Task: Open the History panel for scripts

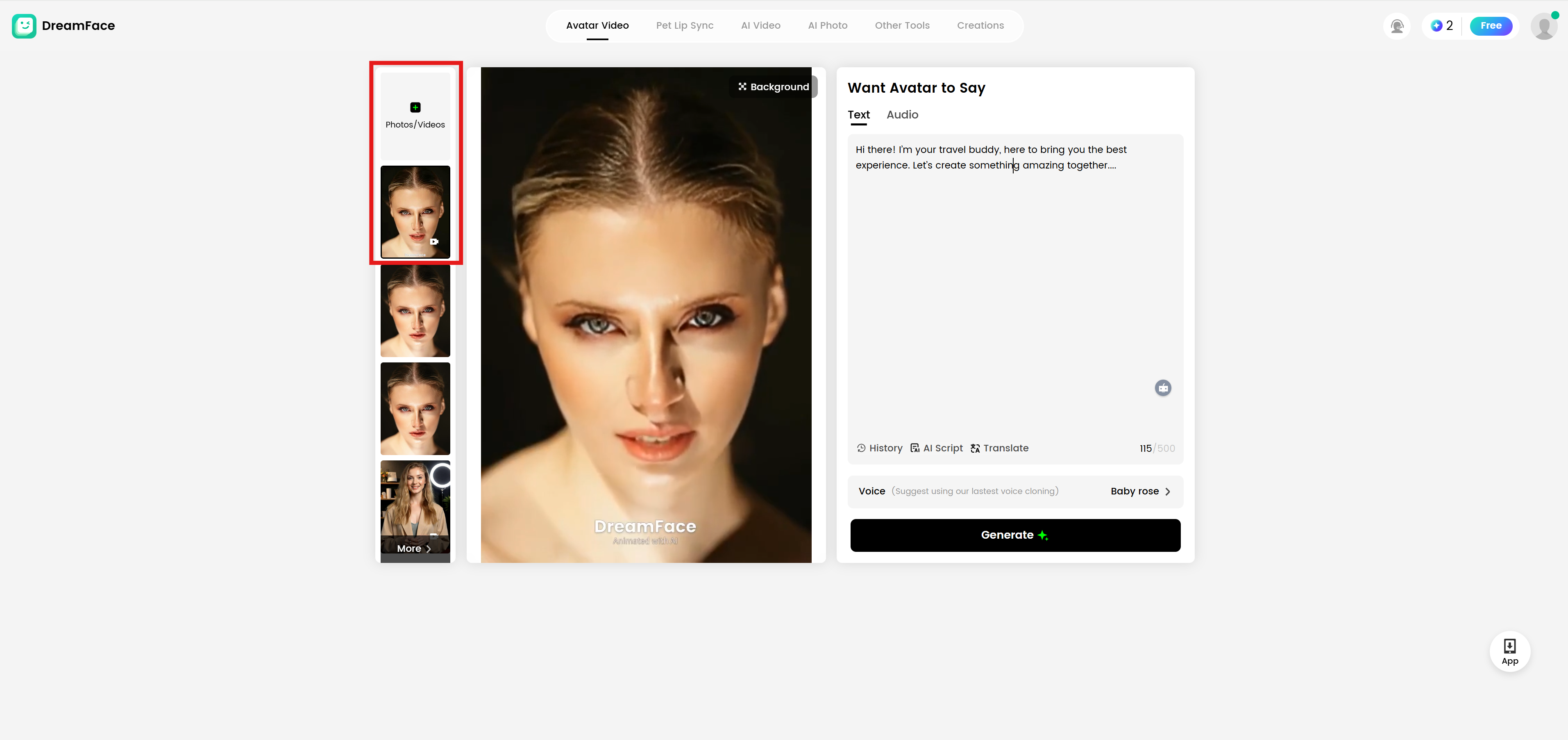Action: tap(879, 448)
